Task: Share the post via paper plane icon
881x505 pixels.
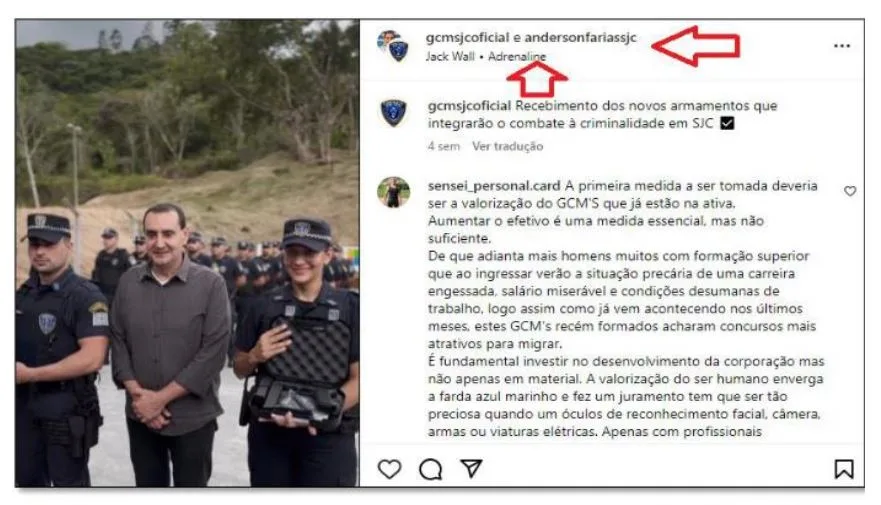Action: [471, 468]
